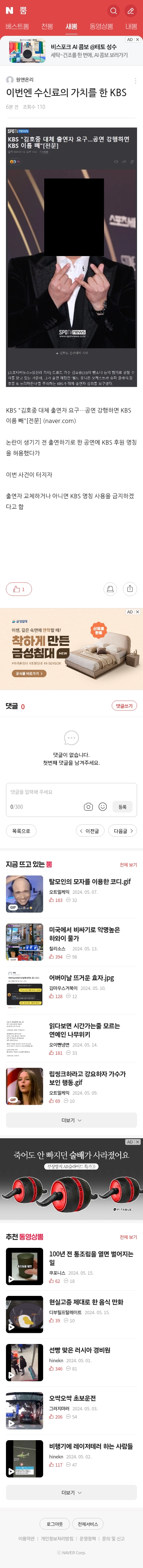Open the emoji sticker picker
This screenshot has height=1568, width=143.
(103, 807)
